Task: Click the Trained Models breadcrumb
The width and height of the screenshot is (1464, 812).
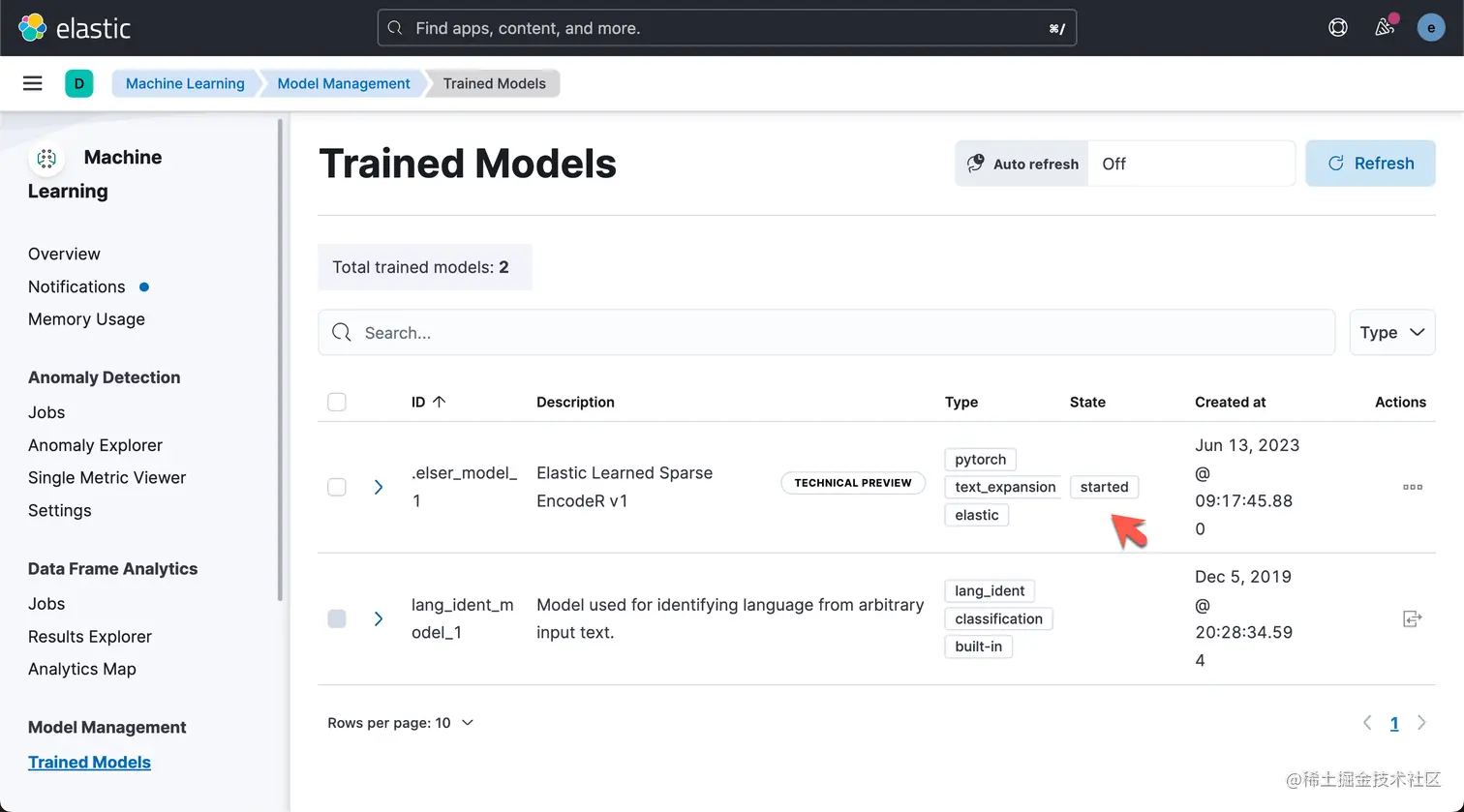Action: [x=495, y=83]
